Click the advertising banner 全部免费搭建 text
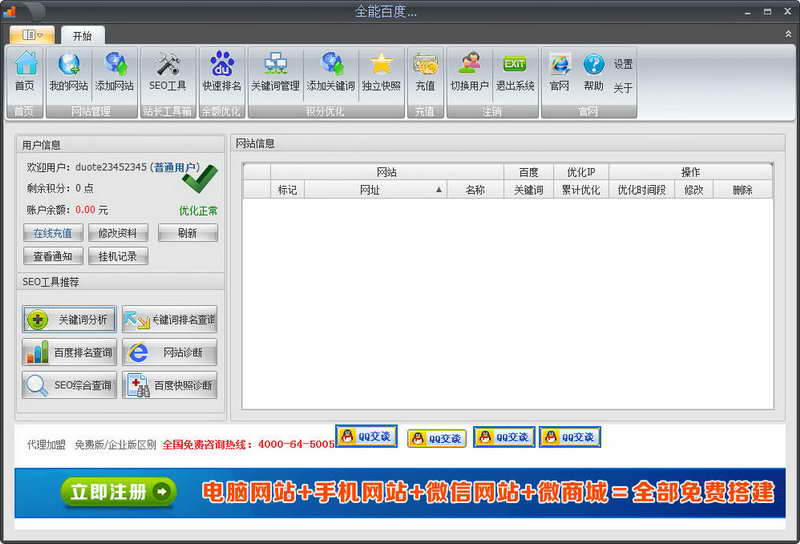Viewport: 800px width, 544px height. 703,492
